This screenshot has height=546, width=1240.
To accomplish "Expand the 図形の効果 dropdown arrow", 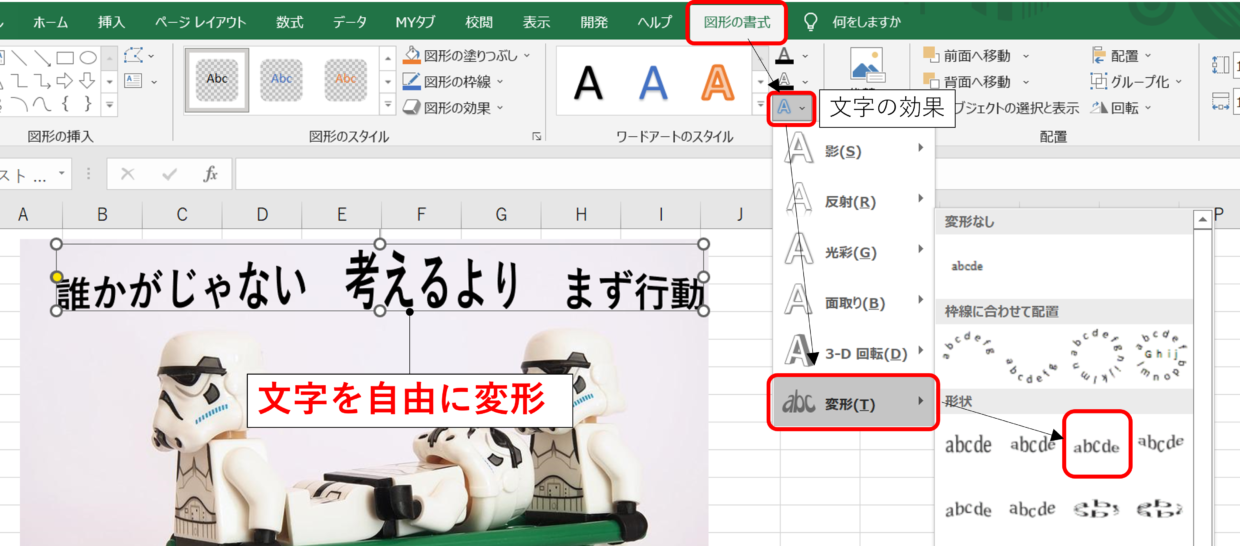I will 499,106.
